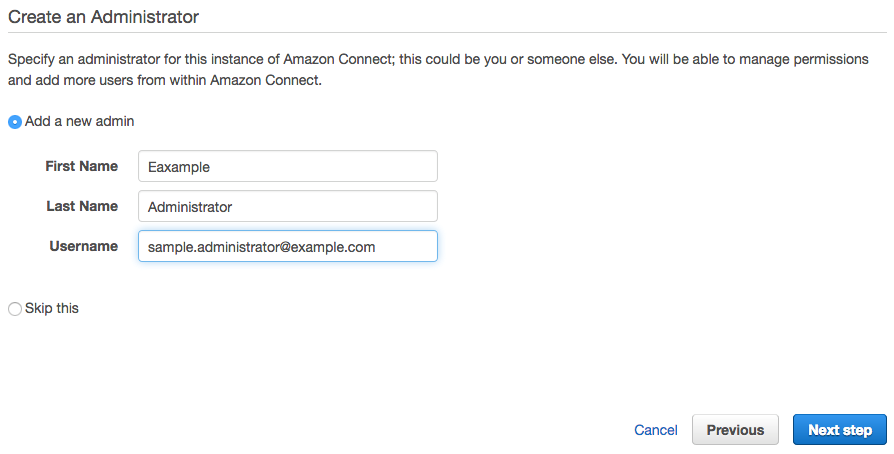Image resolution: width=894 pixels, height=454 pixels.
Task: Click the divider line below the heading
Action: 447,36
